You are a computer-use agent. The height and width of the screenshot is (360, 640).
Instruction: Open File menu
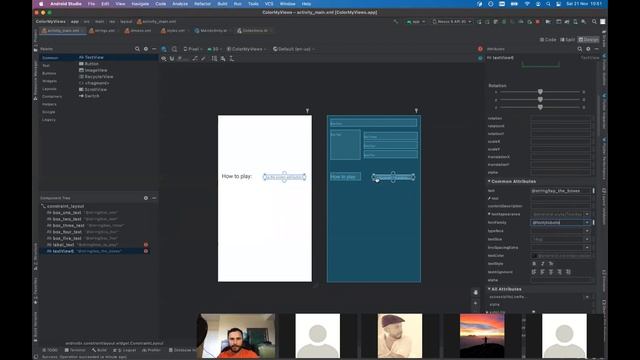[91, 4]
